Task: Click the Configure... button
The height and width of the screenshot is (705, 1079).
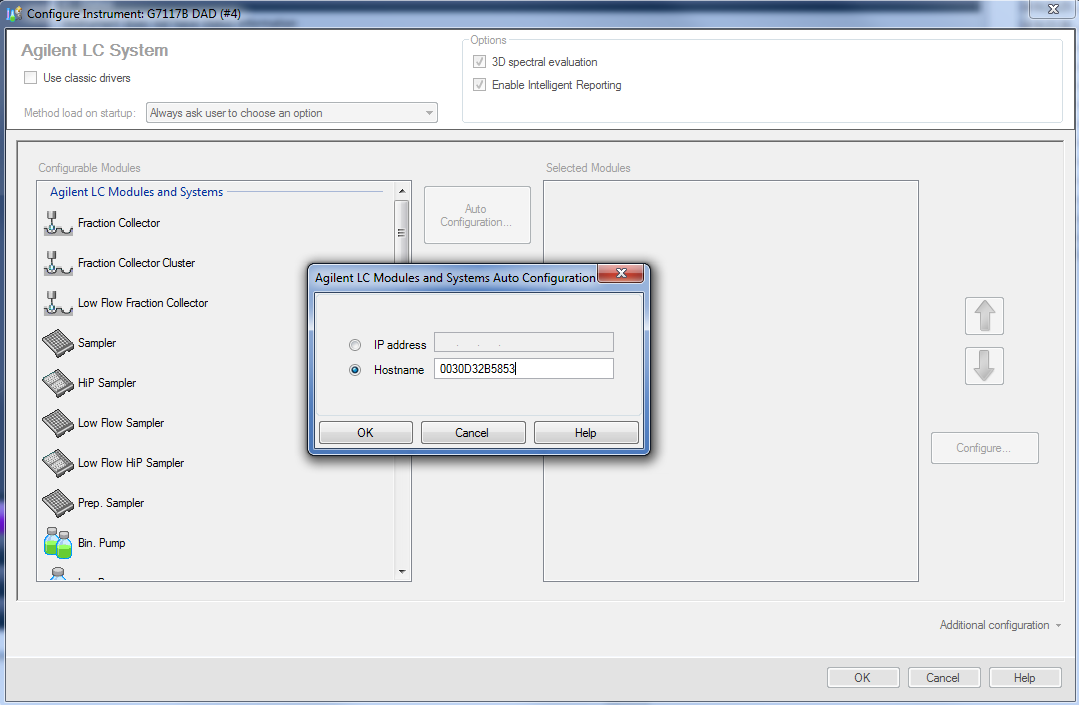Action: pyautogui.click(x=984, y=448)
